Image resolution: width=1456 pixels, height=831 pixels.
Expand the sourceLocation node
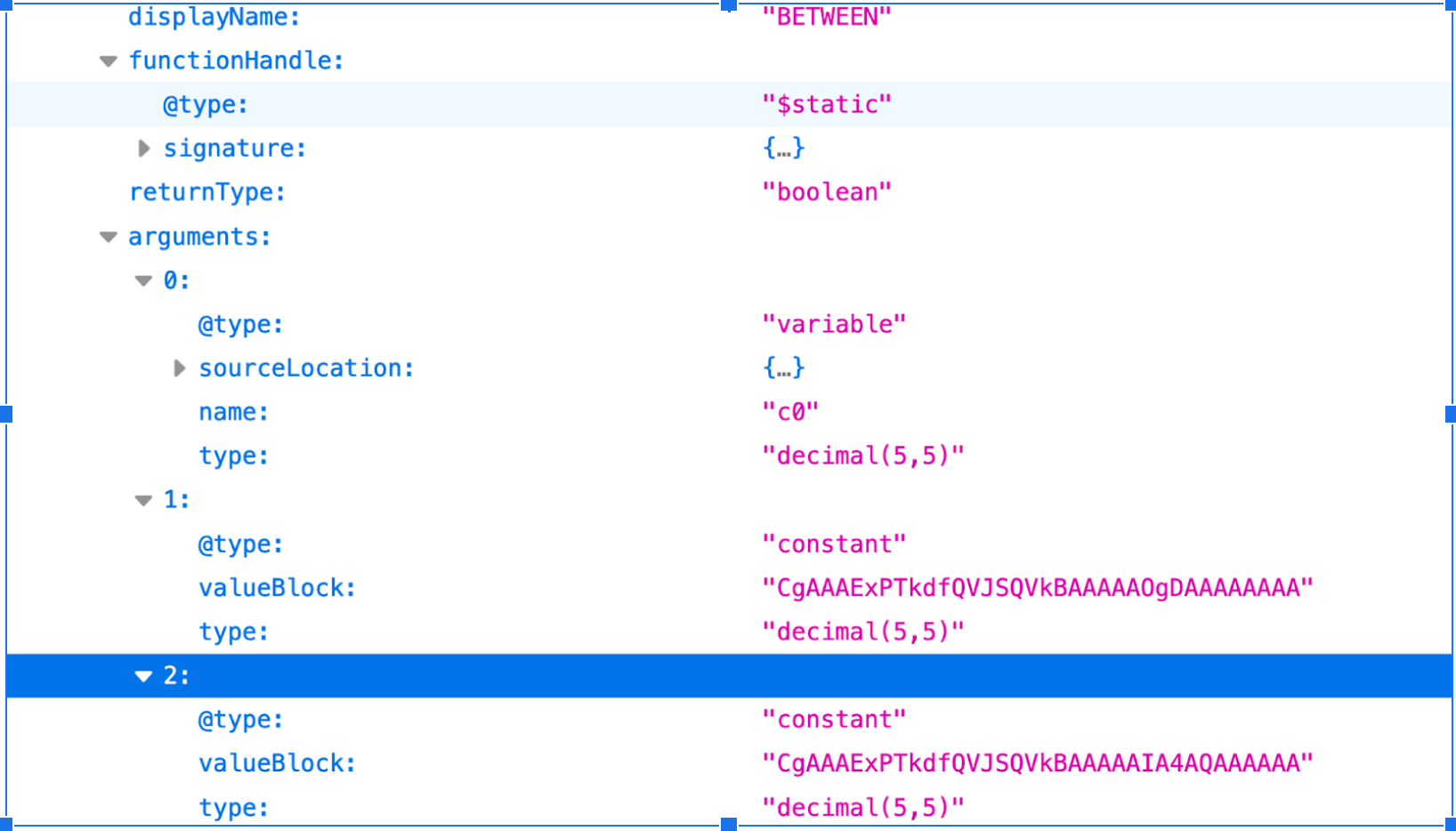click(179, 368)
